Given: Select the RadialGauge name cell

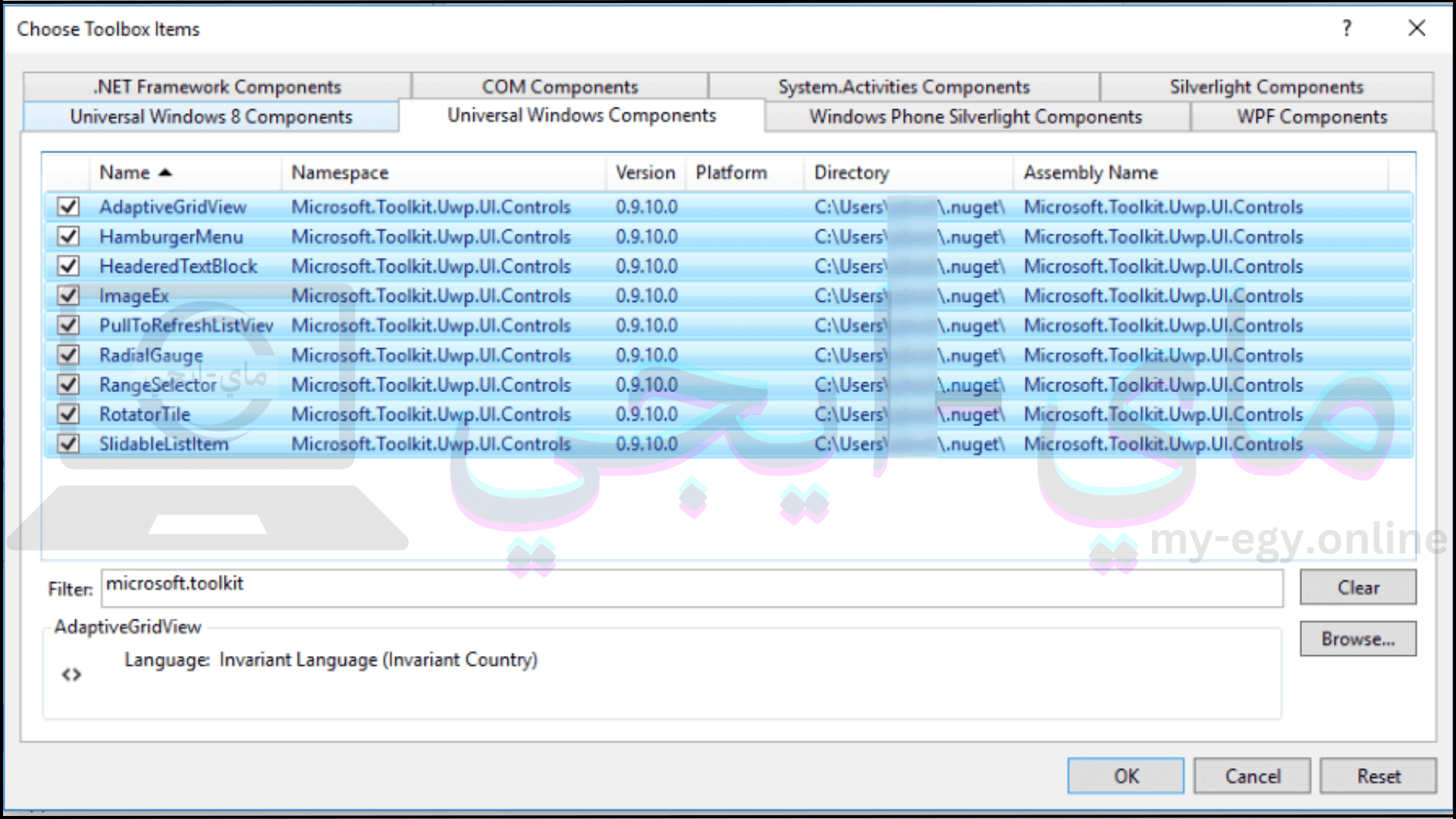Looking at the screenshot, I should tap(151, 355).
